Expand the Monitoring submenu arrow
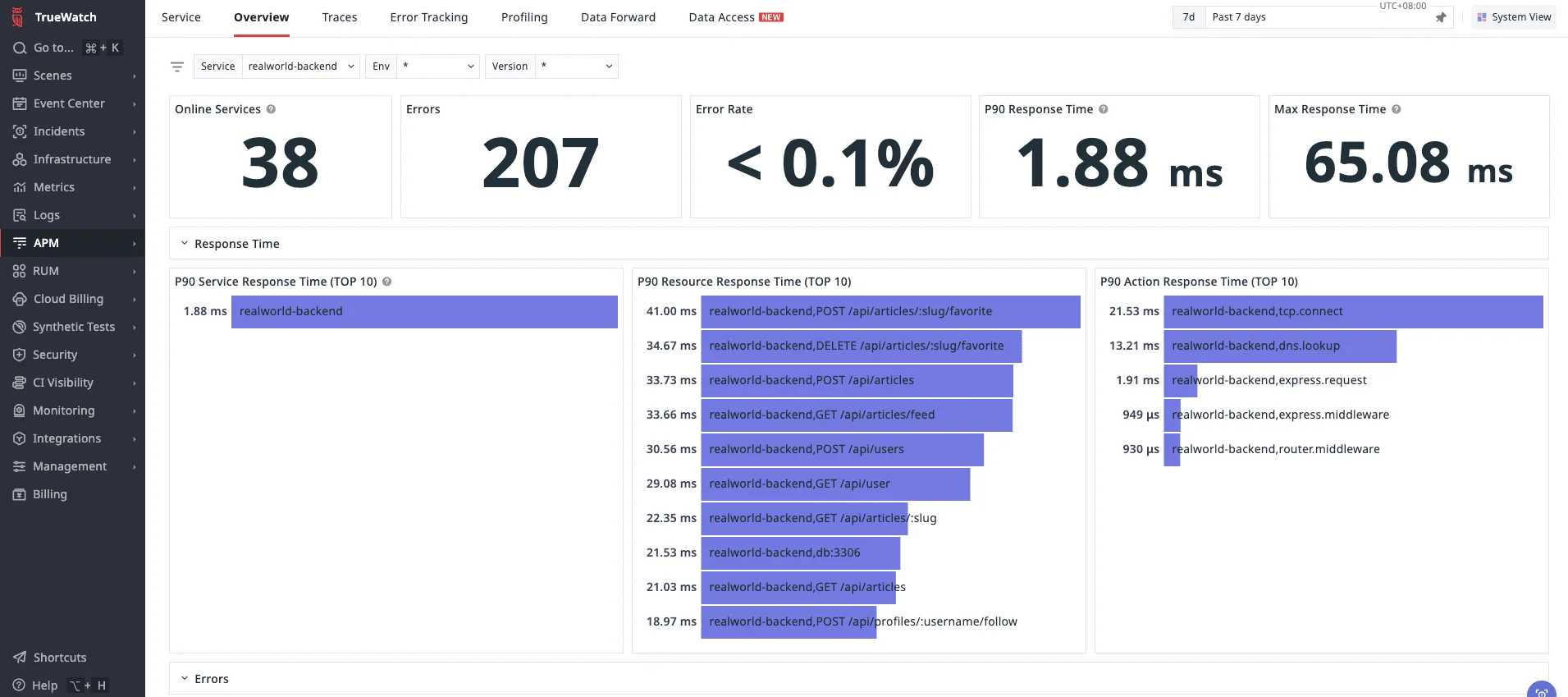This screenshot has width=1568, height=697. 135,411
